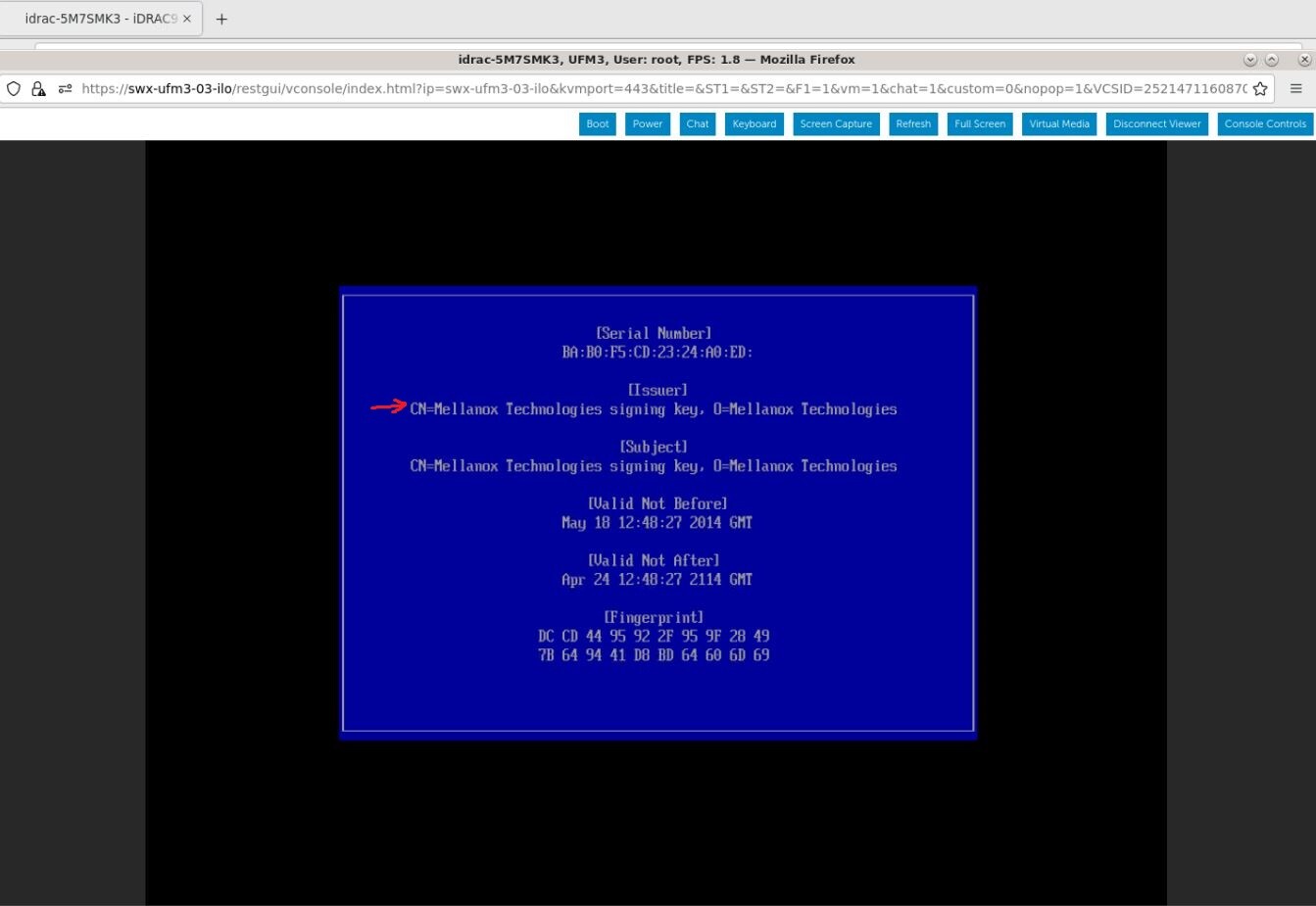Viewport: 1316px width, 906px height.
Task: Open the Keyboard toolbar option
Action: tap(754, 123)
